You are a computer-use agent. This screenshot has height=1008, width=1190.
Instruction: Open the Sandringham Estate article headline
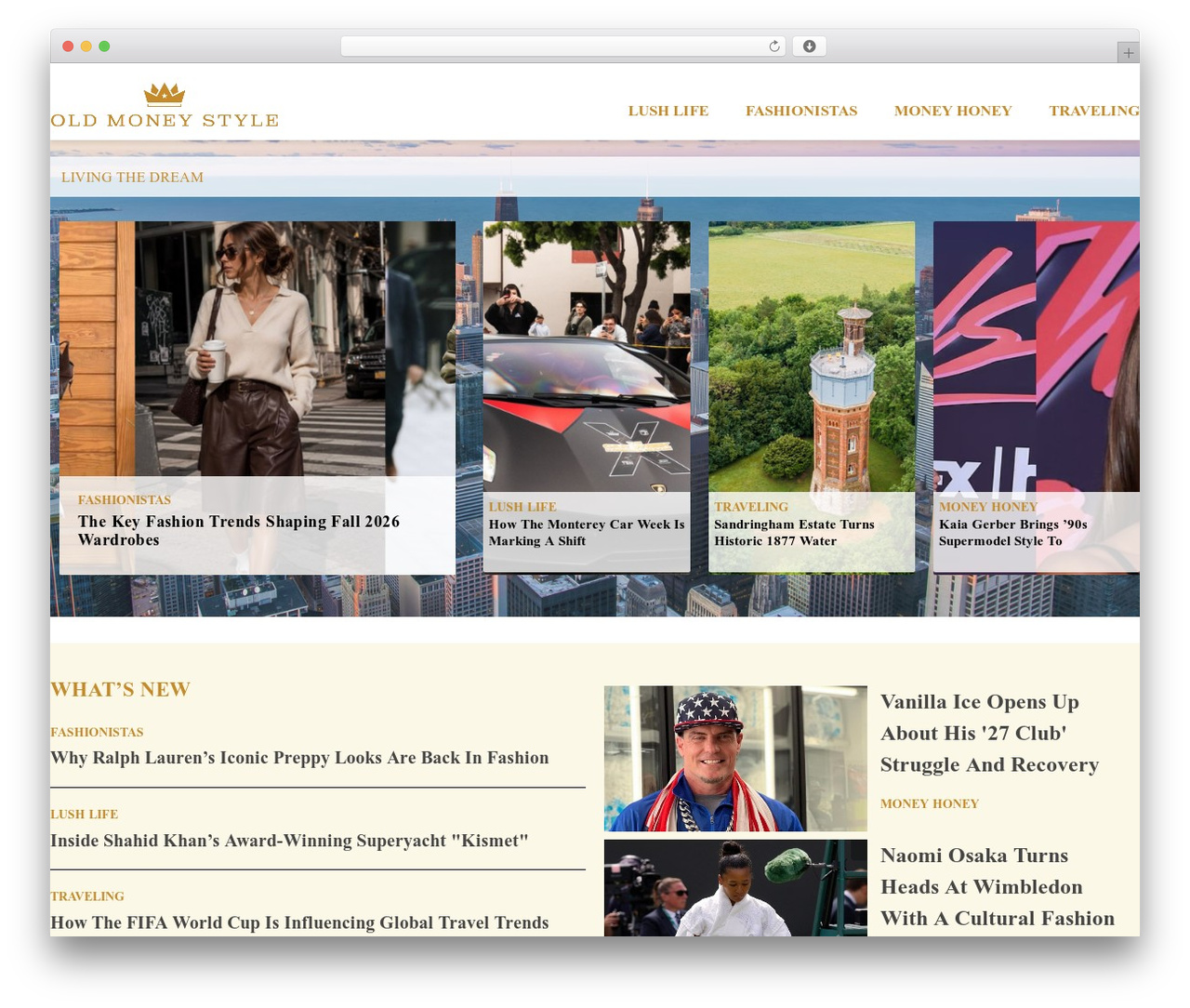point(795,533)
